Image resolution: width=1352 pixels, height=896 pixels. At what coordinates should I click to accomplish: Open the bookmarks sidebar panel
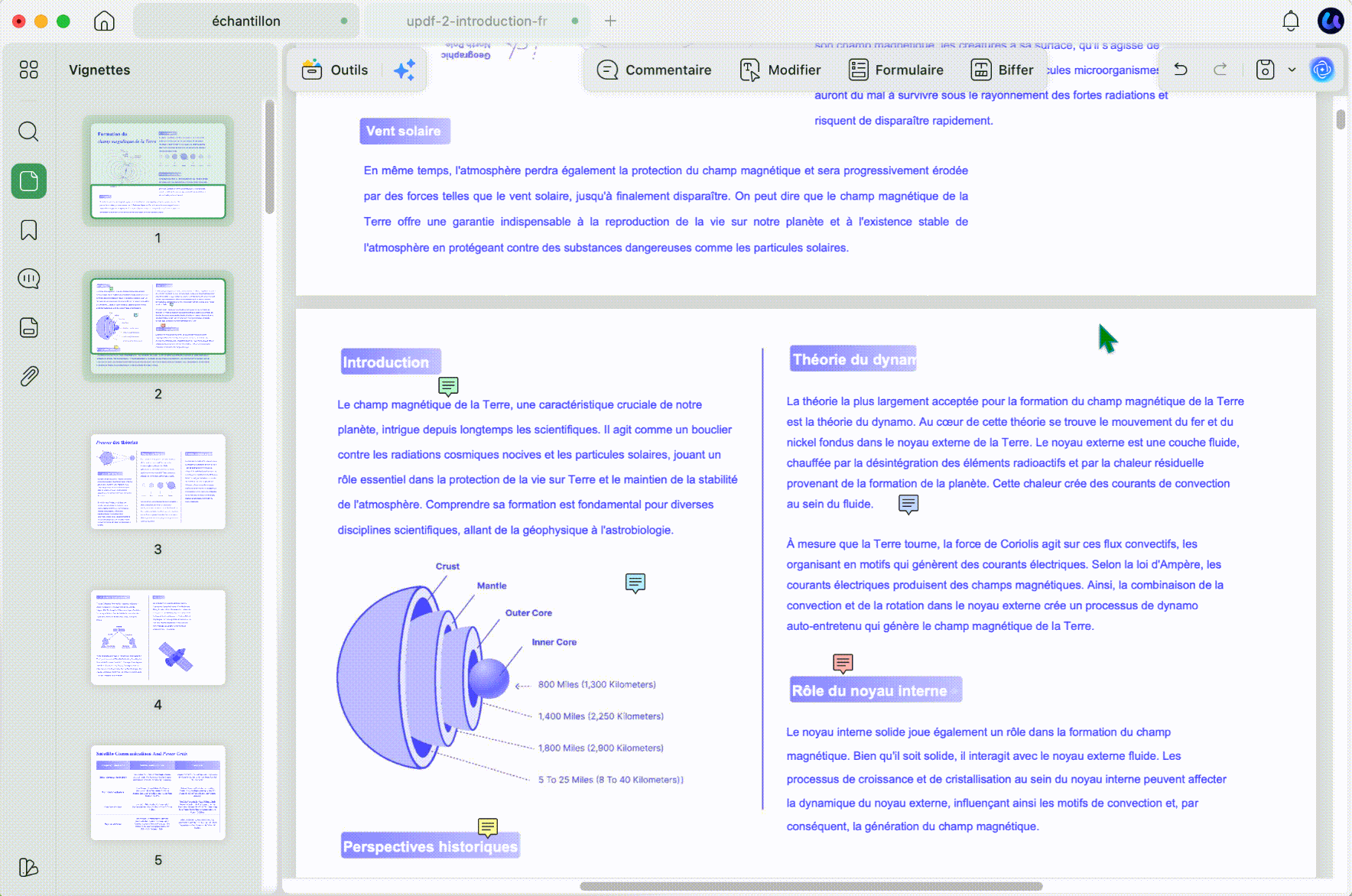29,230
